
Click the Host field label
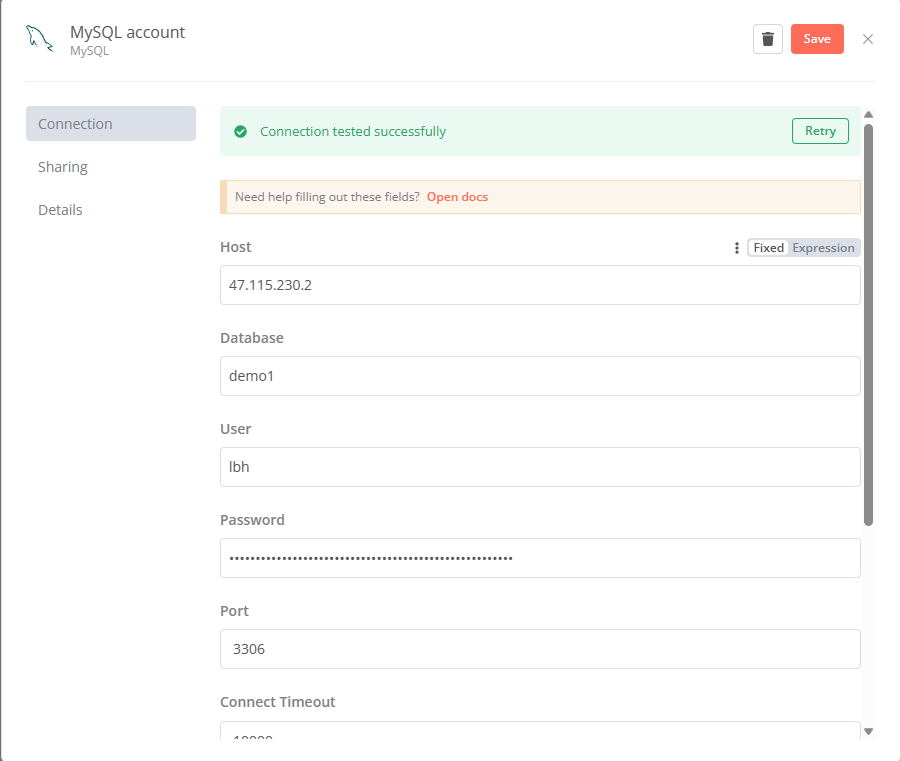236,247
